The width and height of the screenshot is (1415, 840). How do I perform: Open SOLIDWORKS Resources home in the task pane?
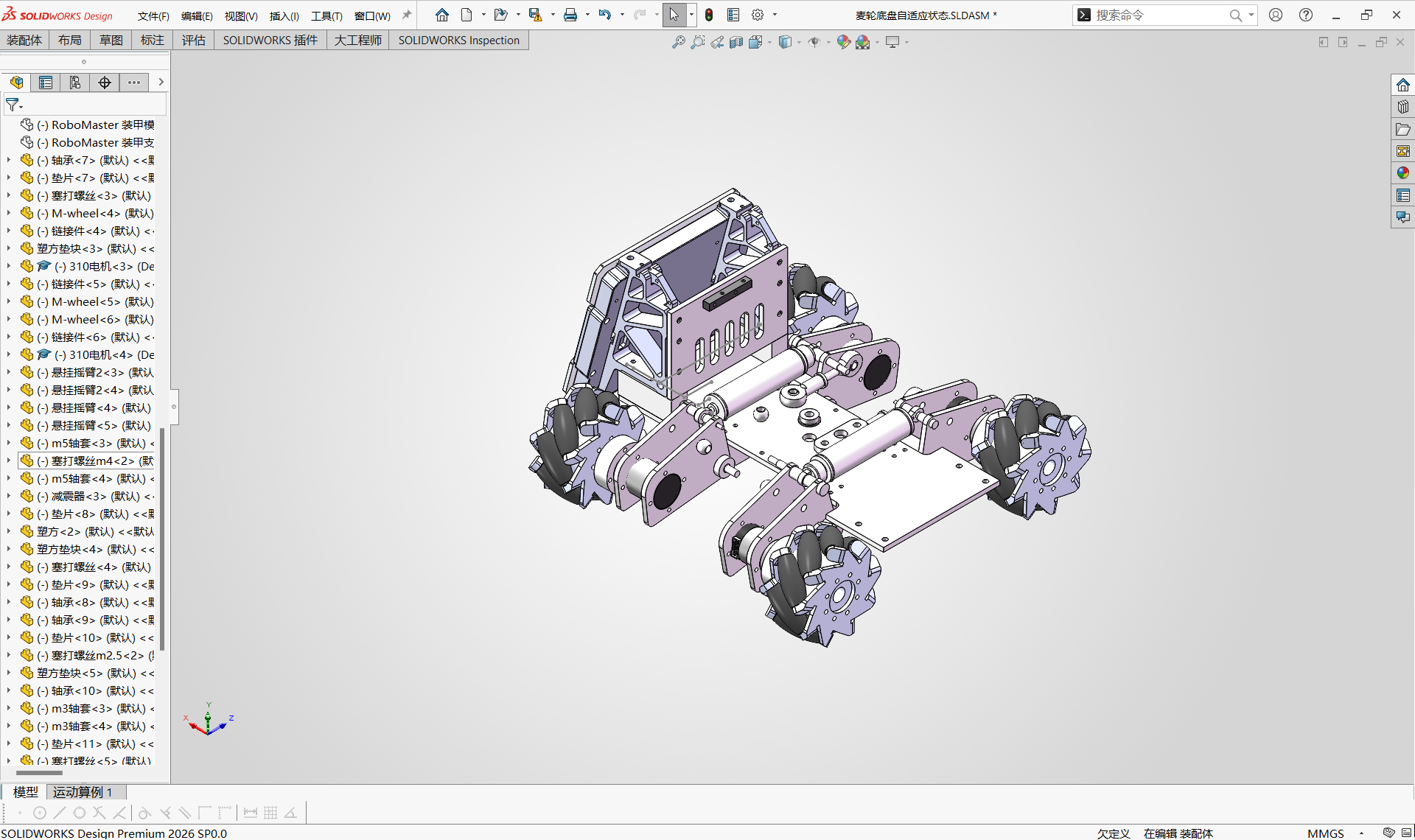coord(1403,85)
